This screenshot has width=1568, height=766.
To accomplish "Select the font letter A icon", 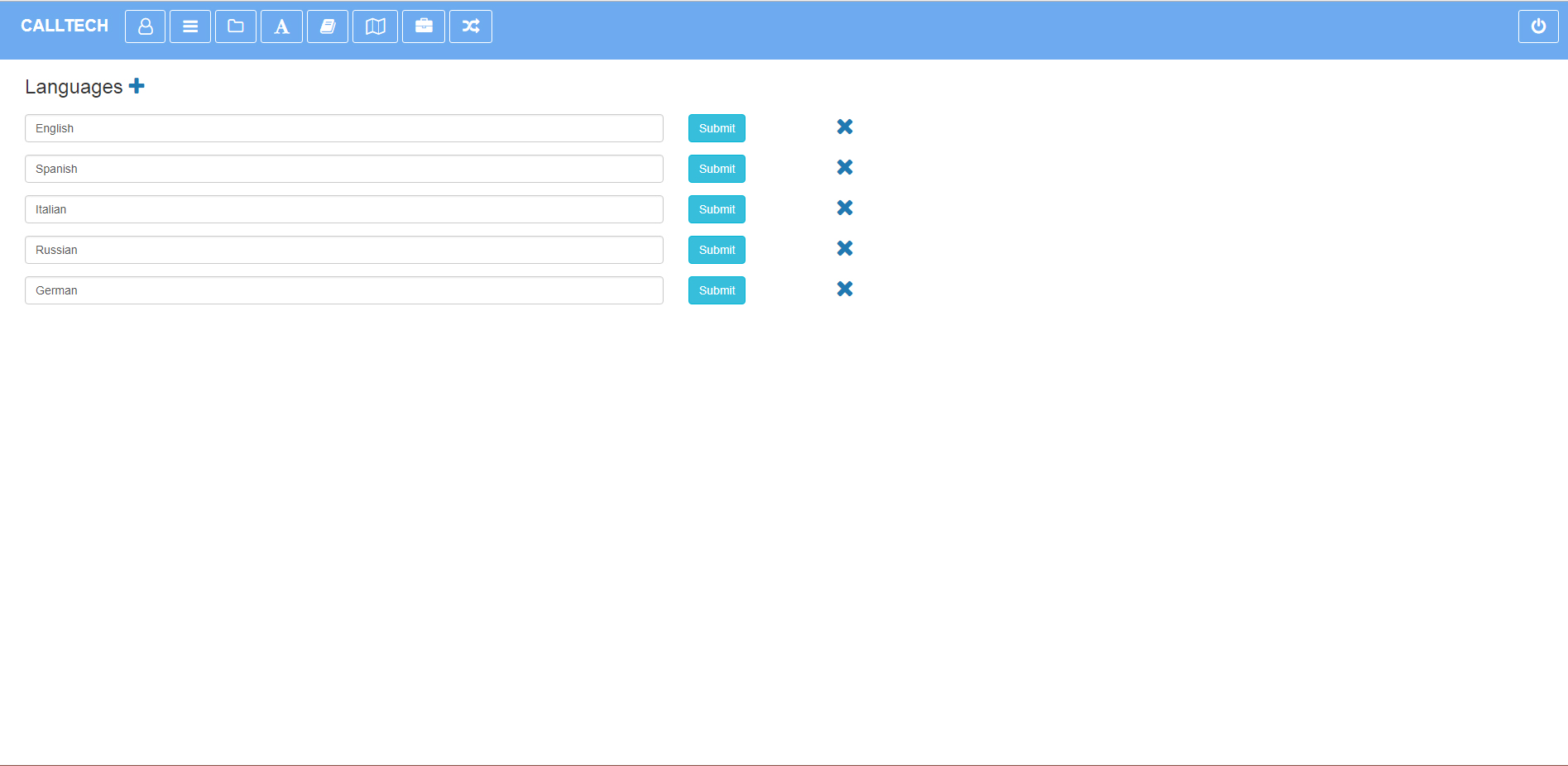I will (281, 26).
